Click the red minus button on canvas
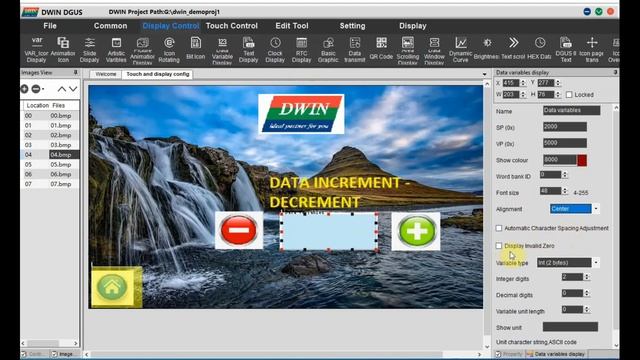640x360 pixels. 239,230
